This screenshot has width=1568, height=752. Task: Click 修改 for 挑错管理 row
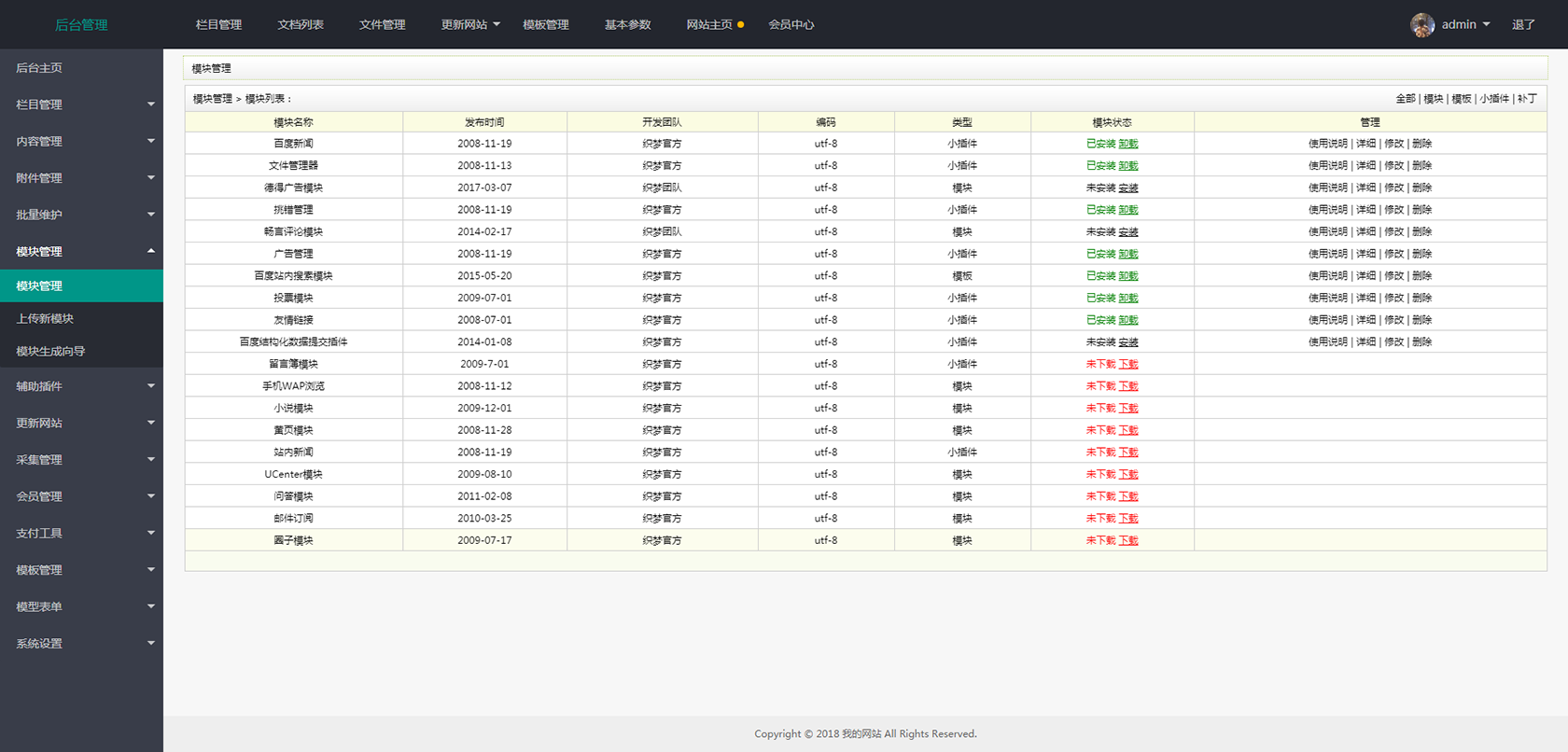click(x=1393, y=210)
